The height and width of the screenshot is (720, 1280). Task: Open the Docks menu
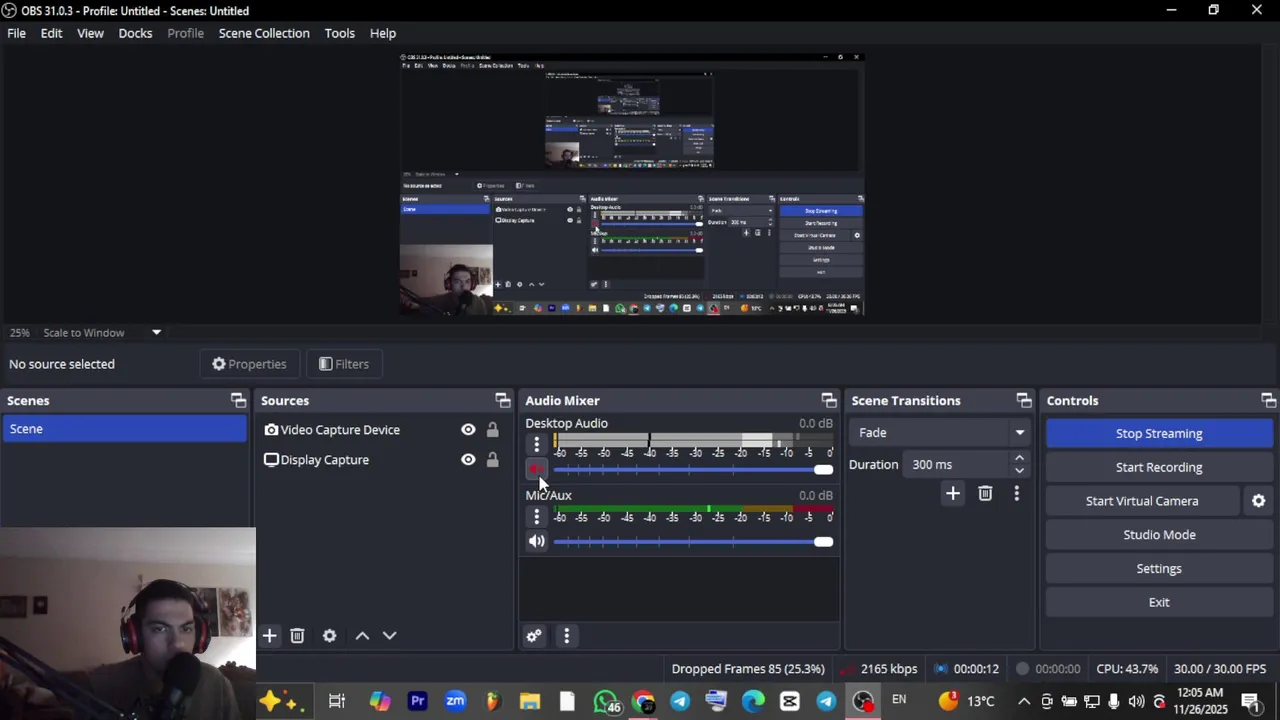pos(135,33)
